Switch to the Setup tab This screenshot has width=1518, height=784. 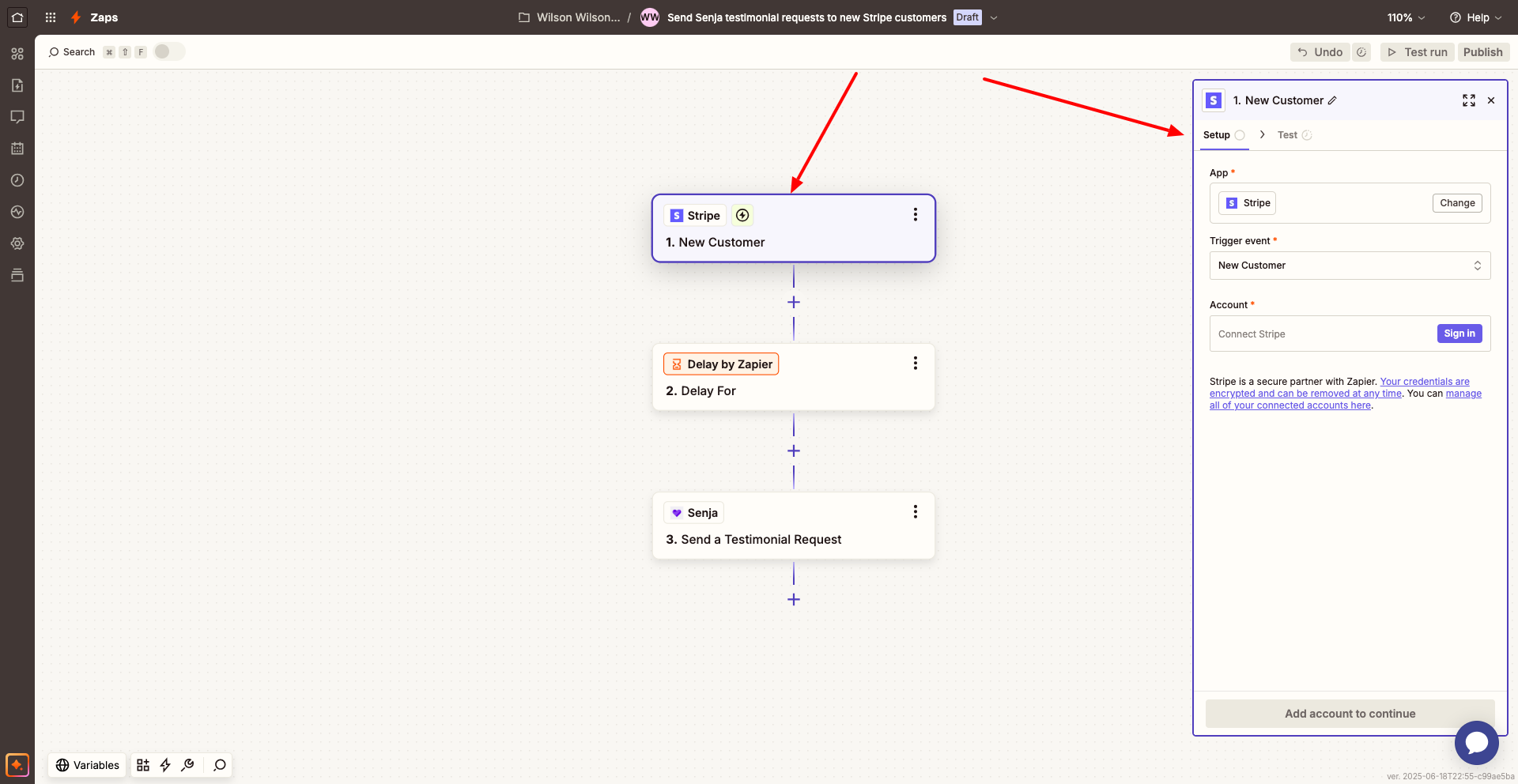(x=1224, y=135)
